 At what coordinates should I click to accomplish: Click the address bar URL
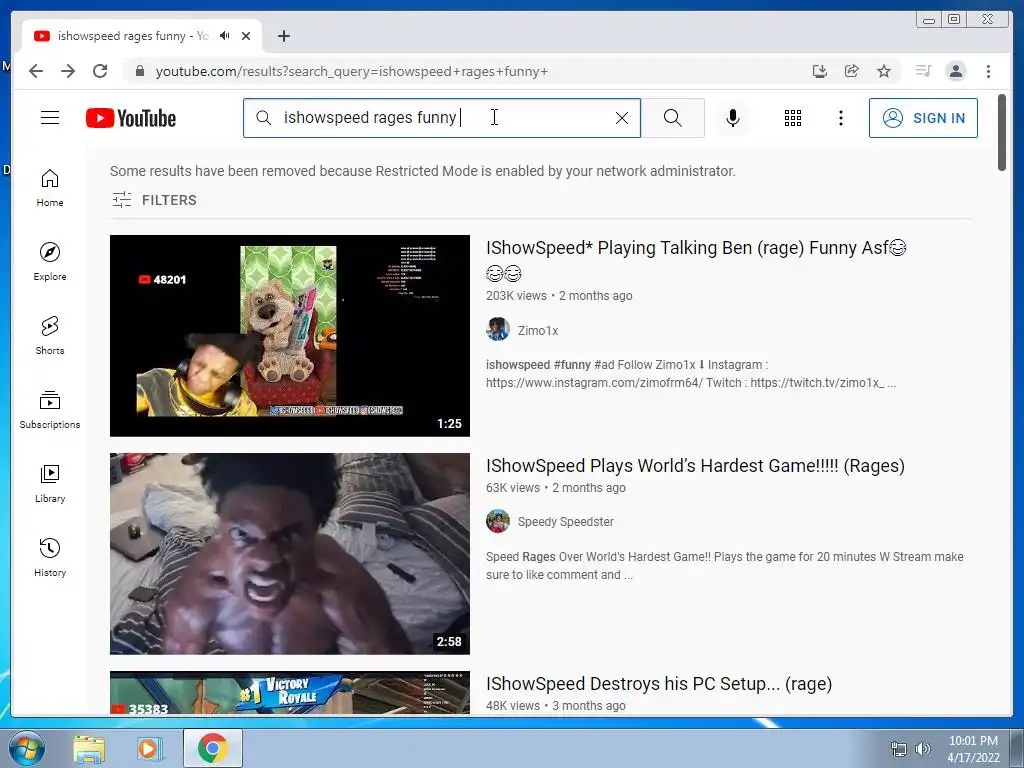click(351, 71)
